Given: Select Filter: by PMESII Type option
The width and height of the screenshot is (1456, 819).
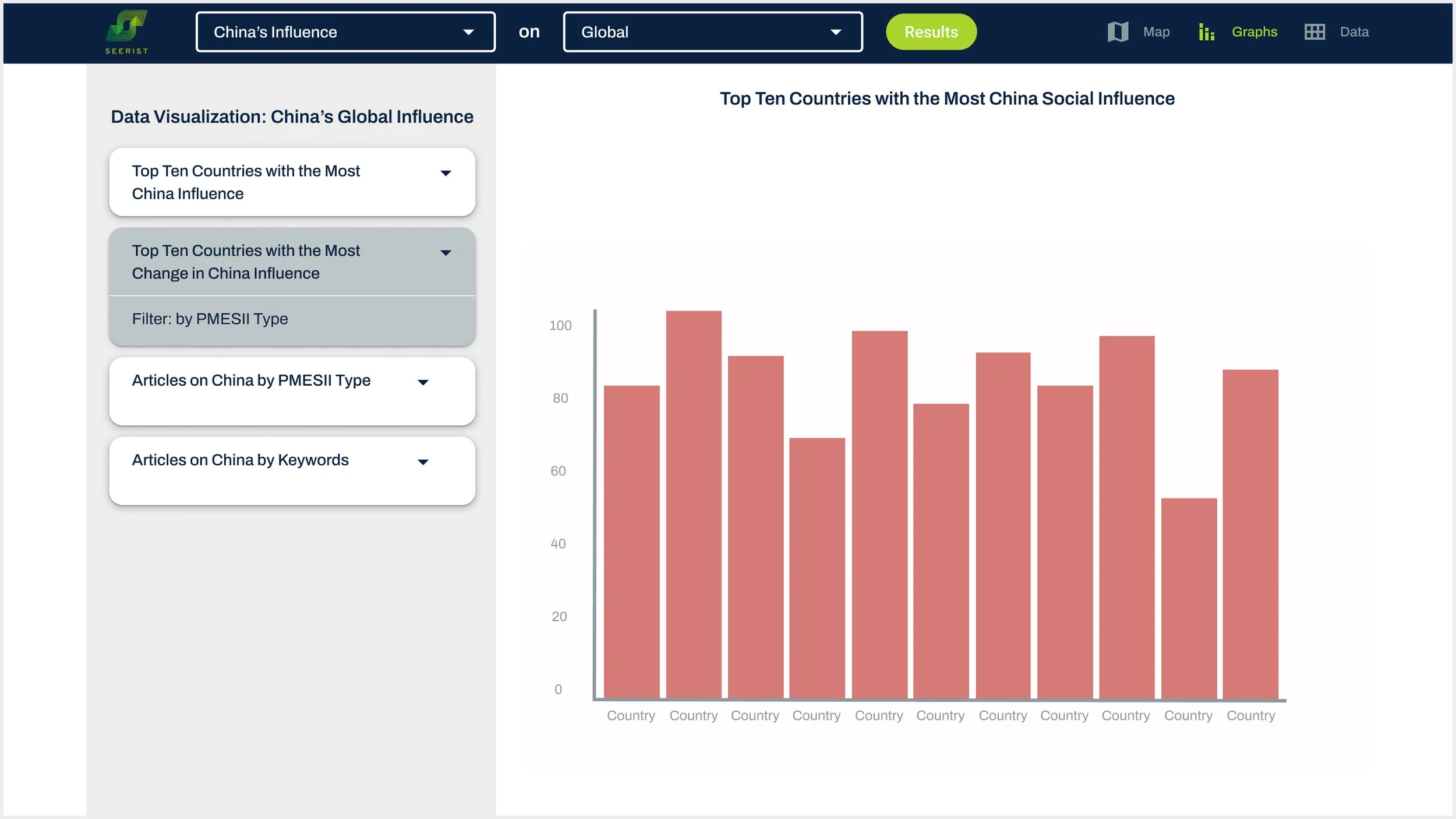Looking at the screenshot, I should [210, 319].
